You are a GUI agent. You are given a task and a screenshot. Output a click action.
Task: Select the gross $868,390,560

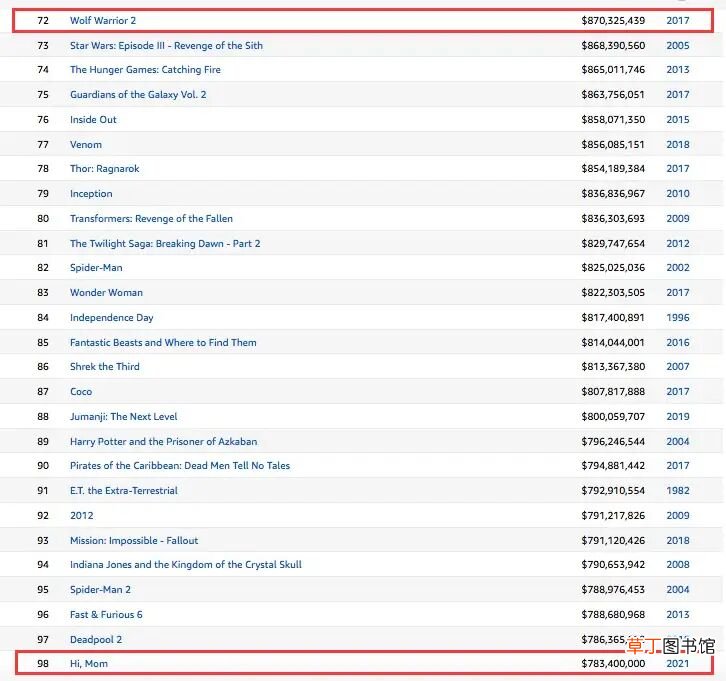coord(613,45)
